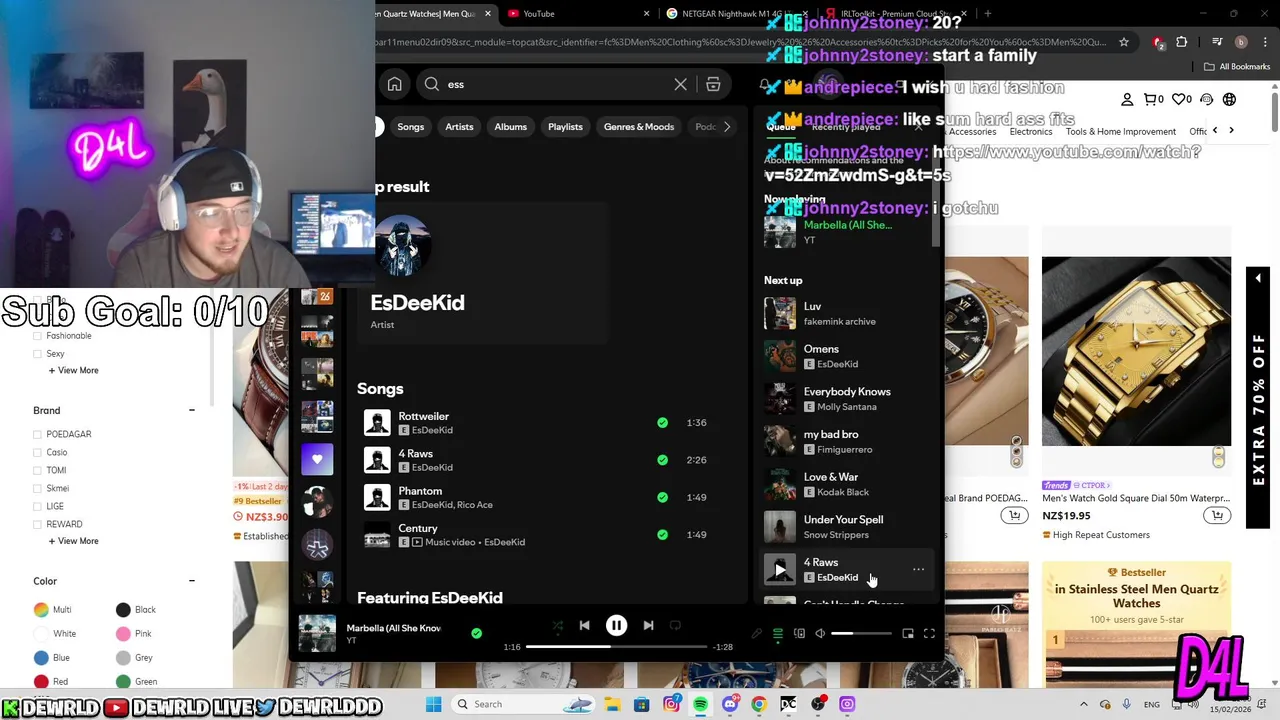Open All Bookmarks folder in Chrome
This screenshot has height=720, width=1280.
(1237, 66)
